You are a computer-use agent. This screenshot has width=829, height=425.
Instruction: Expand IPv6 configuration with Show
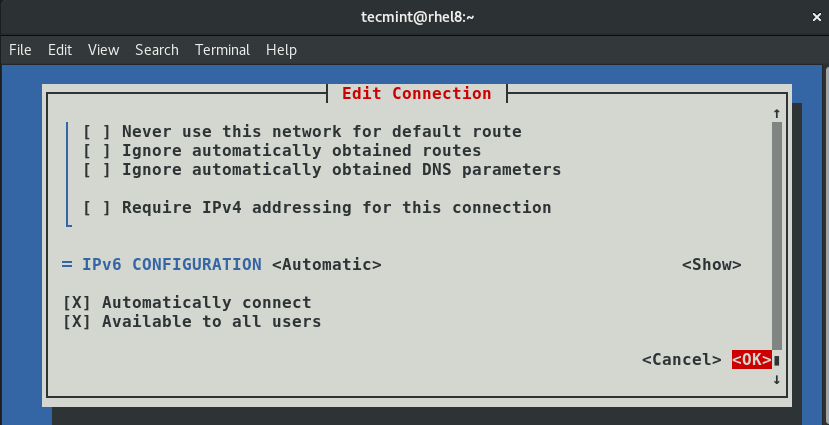pyautogui.click(x=711, y=265)
